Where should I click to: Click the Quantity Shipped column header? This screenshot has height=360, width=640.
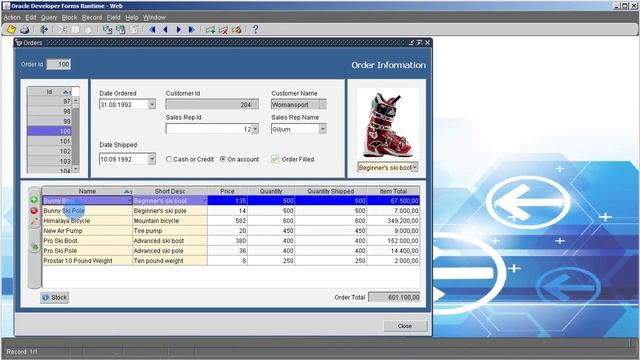point(331,191)
